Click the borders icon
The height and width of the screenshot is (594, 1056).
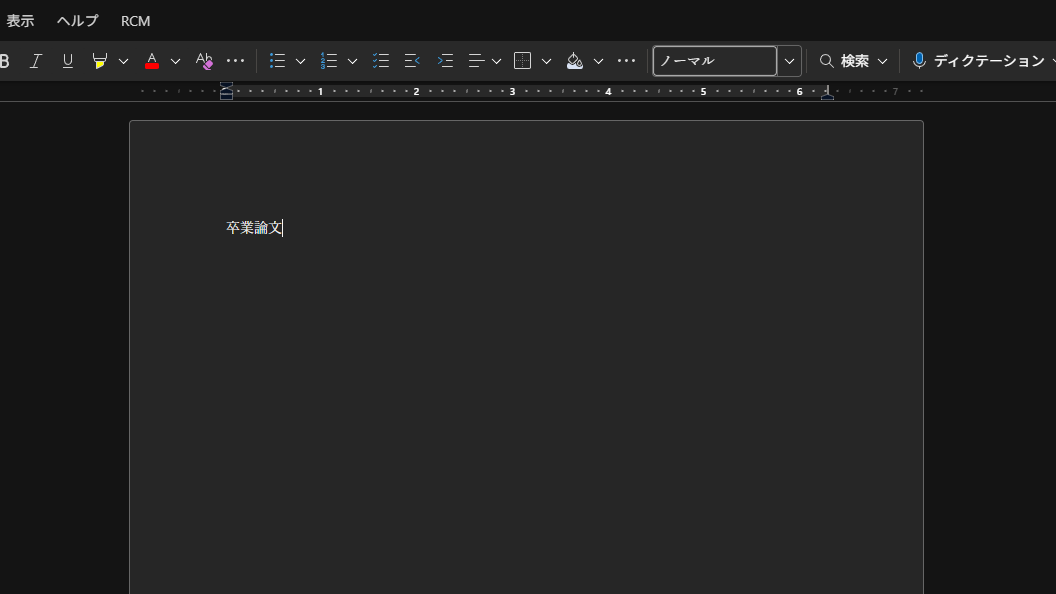tap(522, 61)
